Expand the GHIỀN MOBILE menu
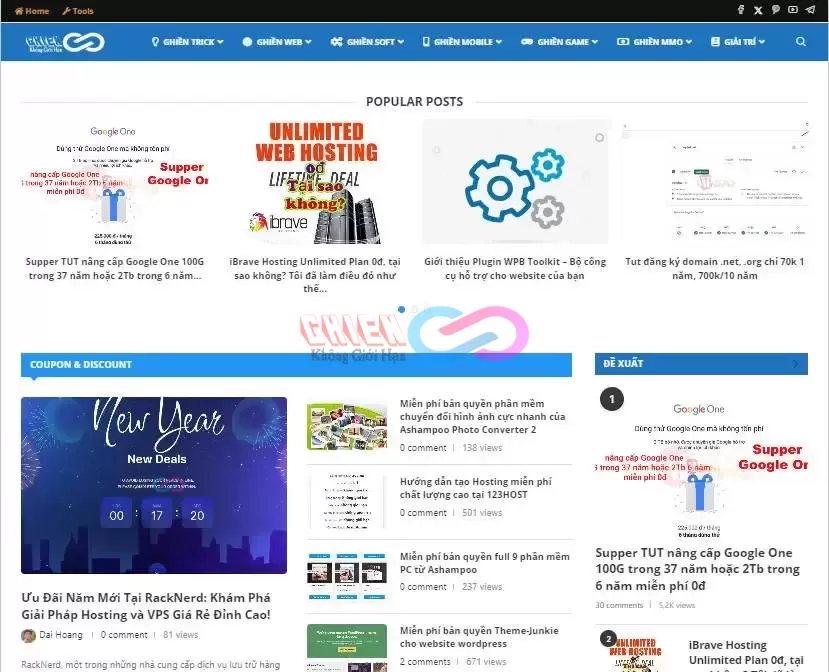829x672 pixels. (462, 42)
